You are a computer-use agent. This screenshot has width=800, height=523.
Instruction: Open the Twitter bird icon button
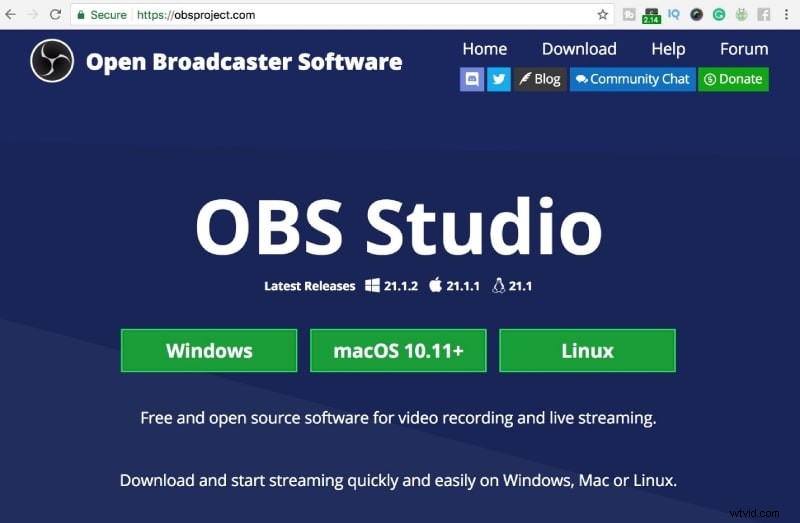click(x=499, y=79)
